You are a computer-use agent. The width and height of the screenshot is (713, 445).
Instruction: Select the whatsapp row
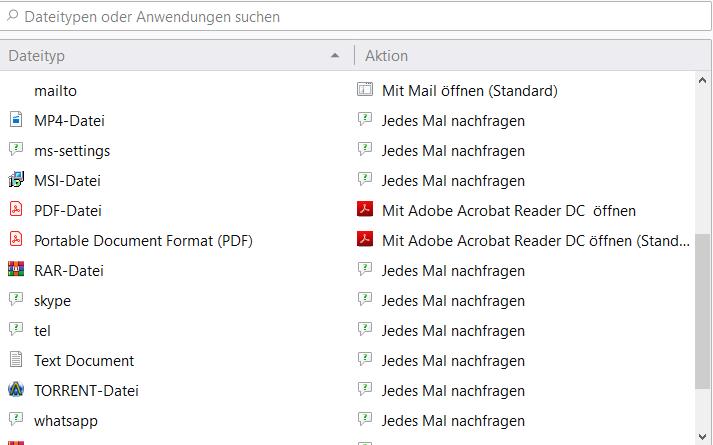pos(66,421)
